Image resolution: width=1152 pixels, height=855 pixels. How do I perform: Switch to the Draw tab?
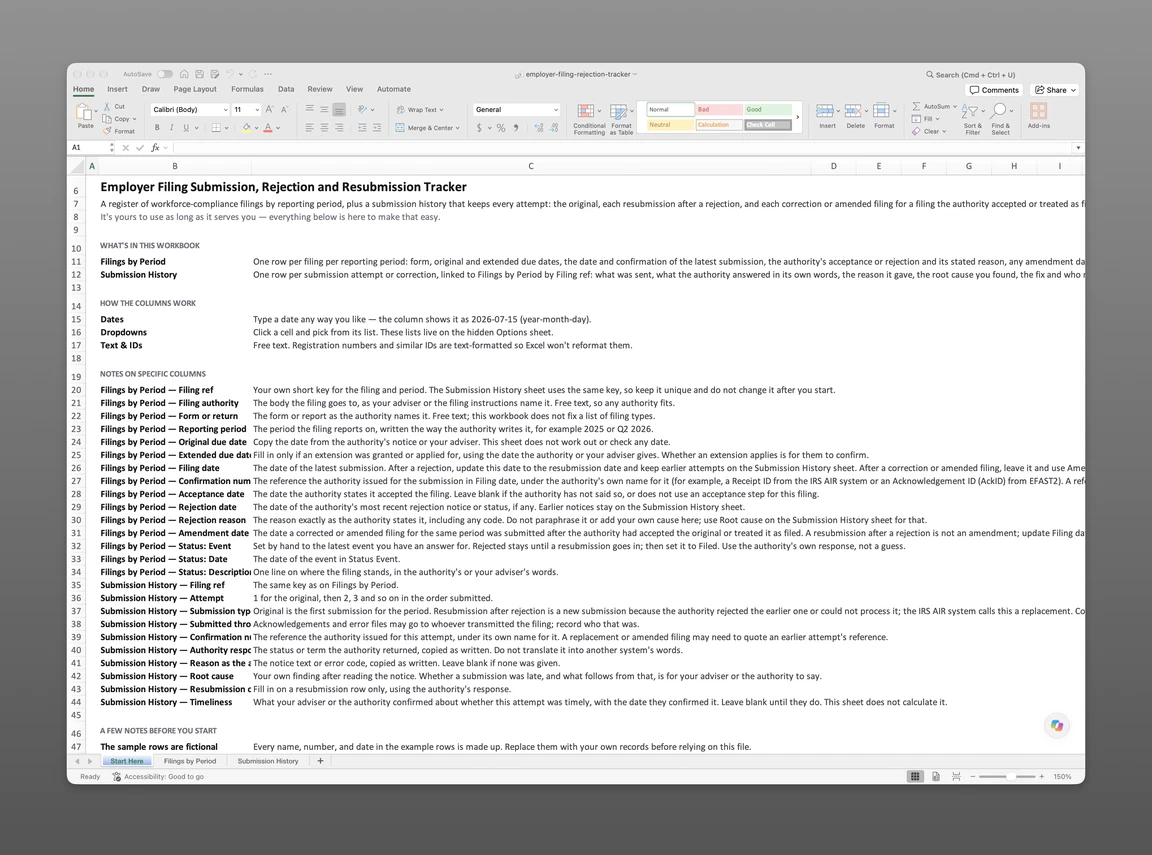[151, 89]
